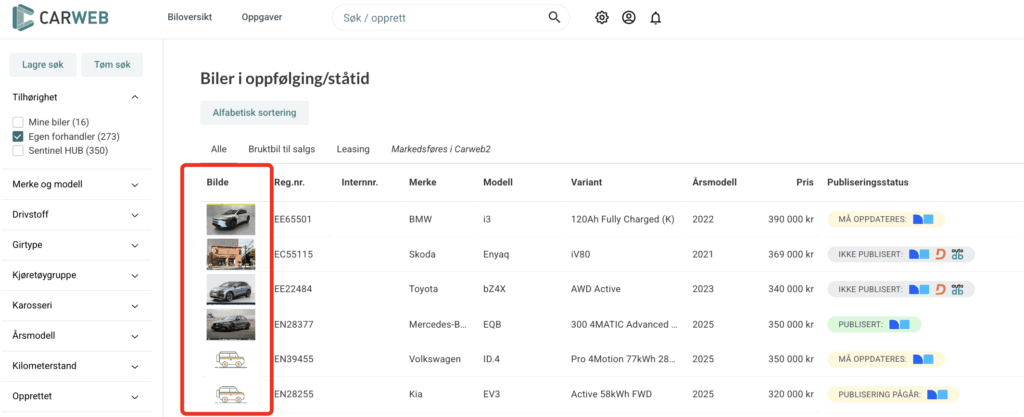Click publishing status badge on BMW i3 row
1024x417 pixels.
(x=885, y=219)
